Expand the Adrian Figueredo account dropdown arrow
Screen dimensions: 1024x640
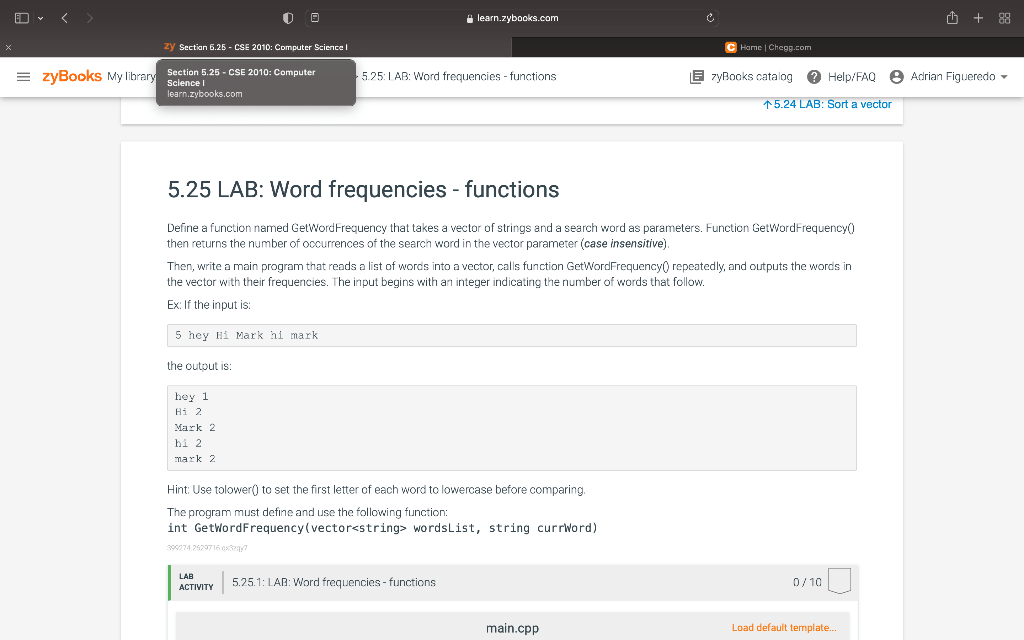click(x=1004, y=77)
